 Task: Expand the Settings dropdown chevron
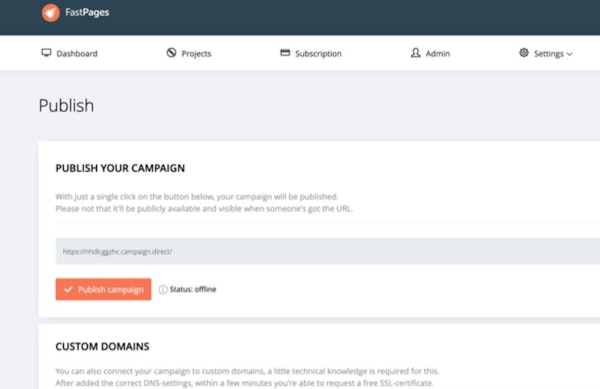[x=569, y=54]
